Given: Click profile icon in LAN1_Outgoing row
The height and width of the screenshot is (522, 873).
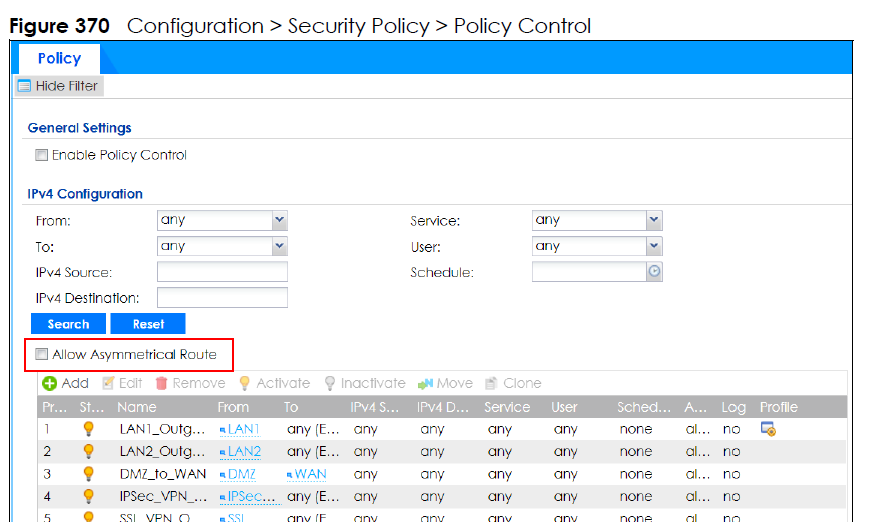Looking at the screenshot, I should pyautogui.click(x=768, y=429).
